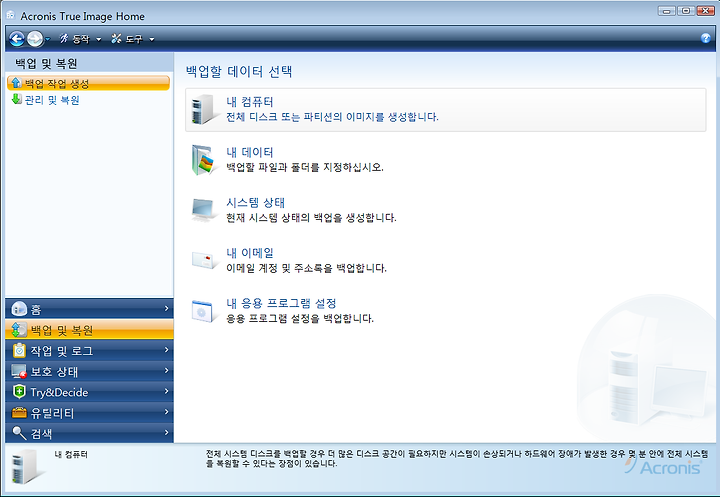
Task: Open the 도구 menu
Action: click(x=134, y=39)
